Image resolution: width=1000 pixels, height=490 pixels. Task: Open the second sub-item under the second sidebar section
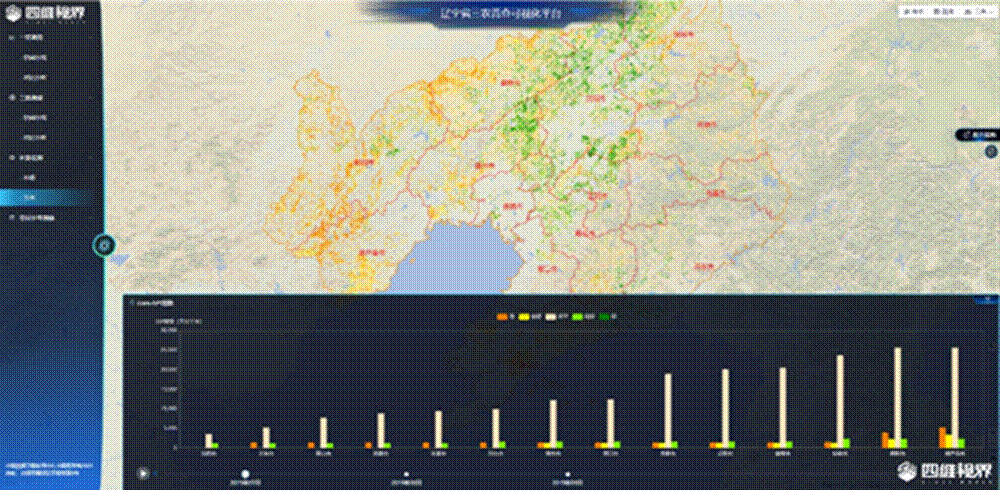[35, 137]
